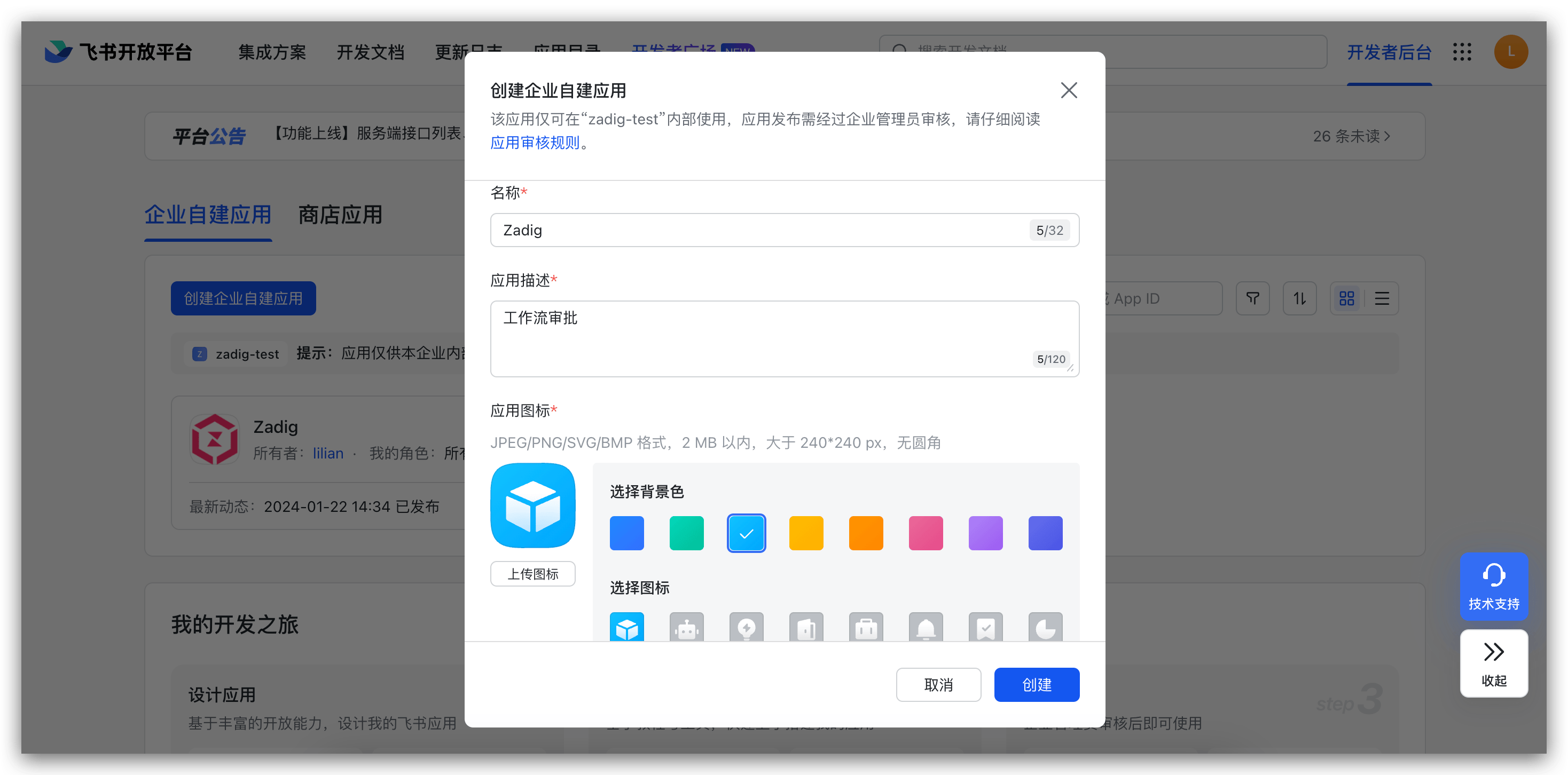The height and width of the screenshot is (775, 1568).
Task: Click the 名称 input field
Action: 761,230
